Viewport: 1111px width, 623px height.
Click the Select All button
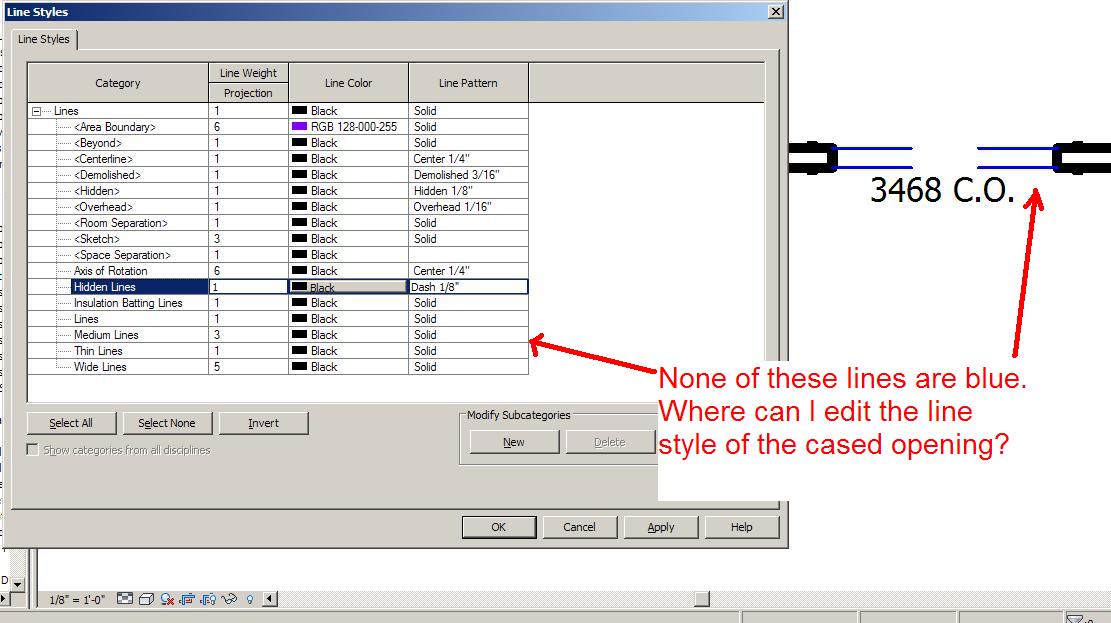(71, 423)
